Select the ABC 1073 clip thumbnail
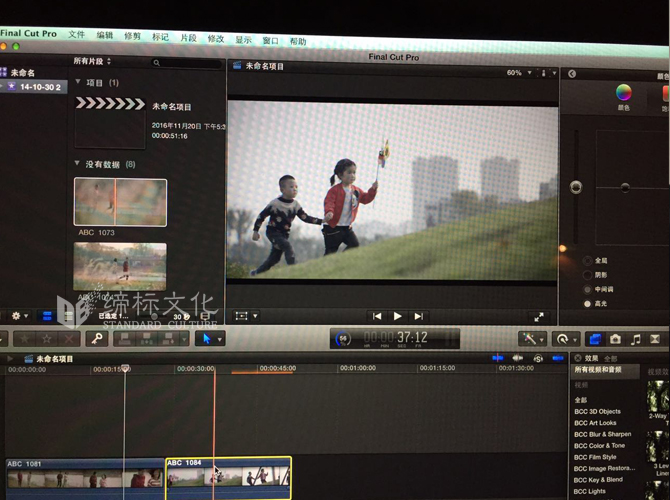This screenshot has height=500, width=670. (x=120, y=202)
